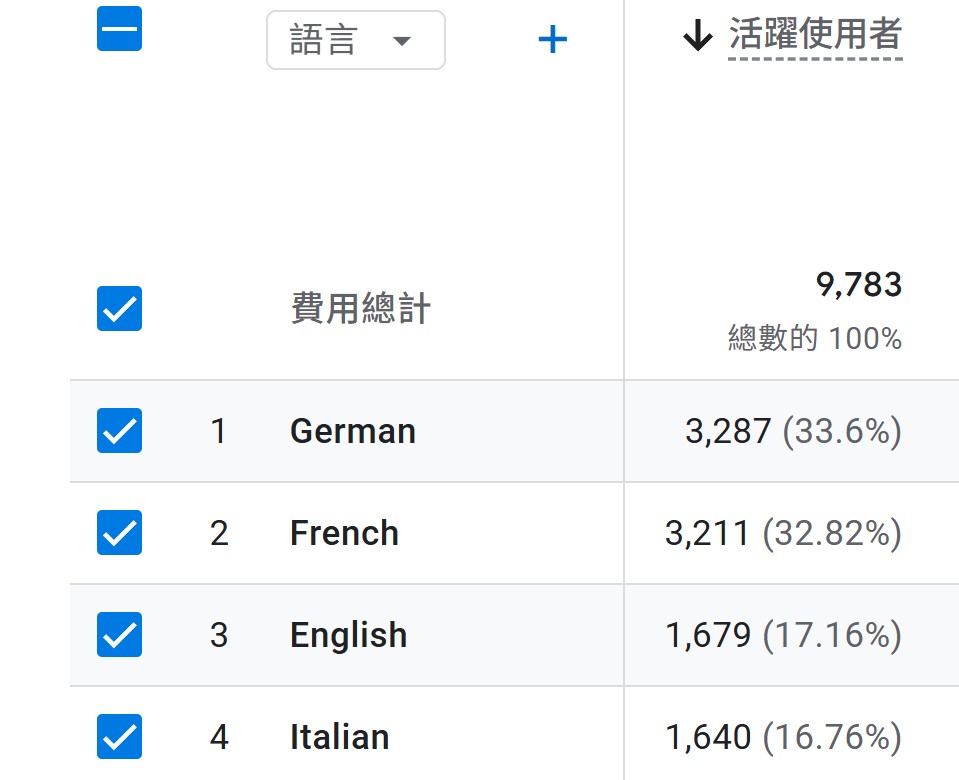Click the 活躍使用者 column header
The width and height of the screenshot is (959, 780).
click(815, 36)
